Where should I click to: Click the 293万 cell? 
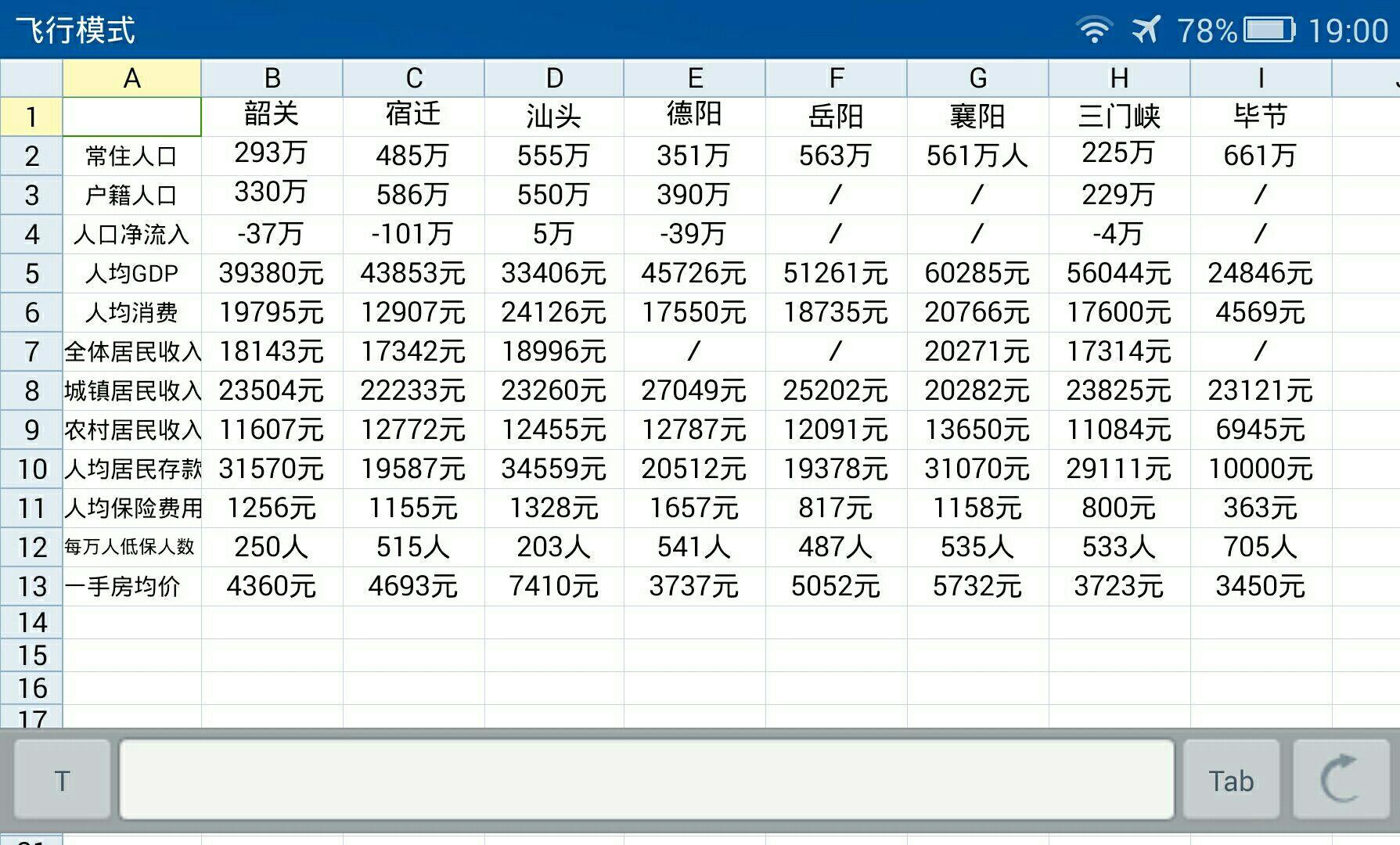pyautogui.click(x=272, y=156)
